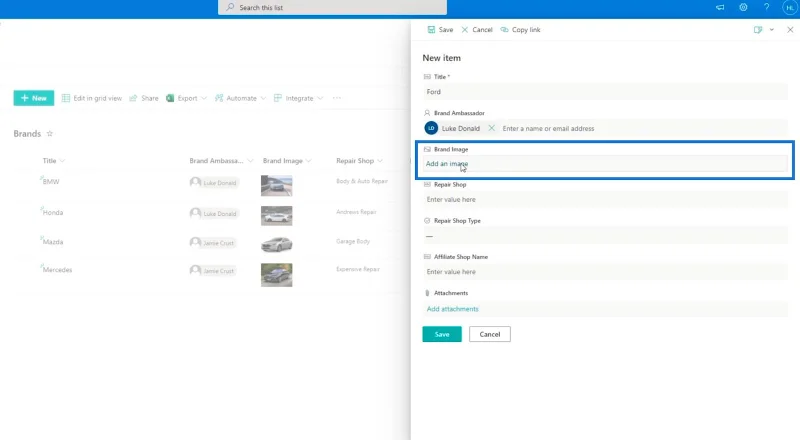Viewport: 800px width, 440px height.
Task: Open the Integrate menu
Action: point(298,98)
